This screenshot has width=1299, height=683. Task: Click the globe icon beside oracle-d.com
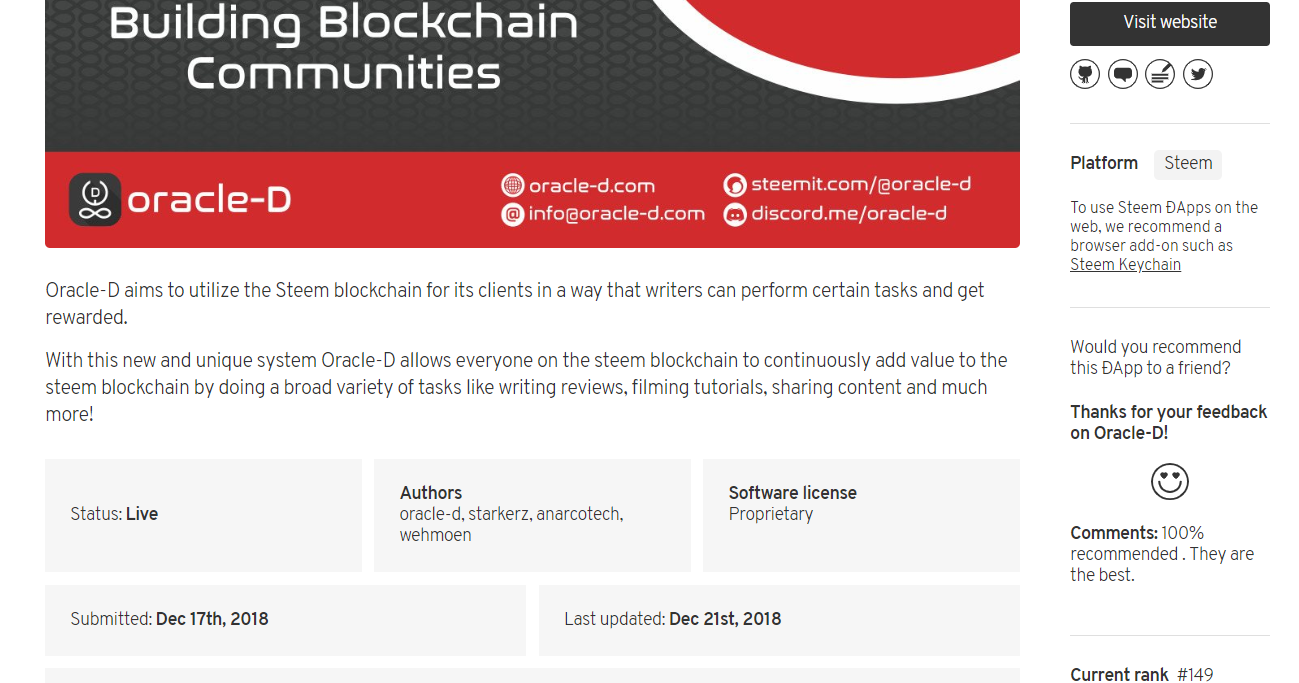coord(513,185)
